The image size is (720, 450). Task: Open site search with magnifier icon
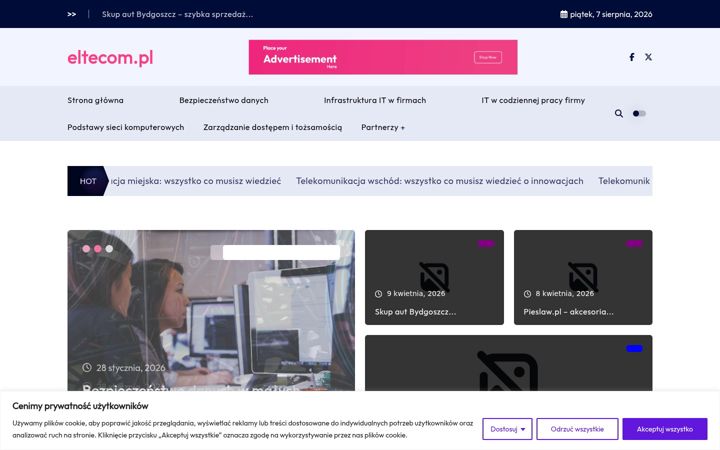[x=619, y=113]
